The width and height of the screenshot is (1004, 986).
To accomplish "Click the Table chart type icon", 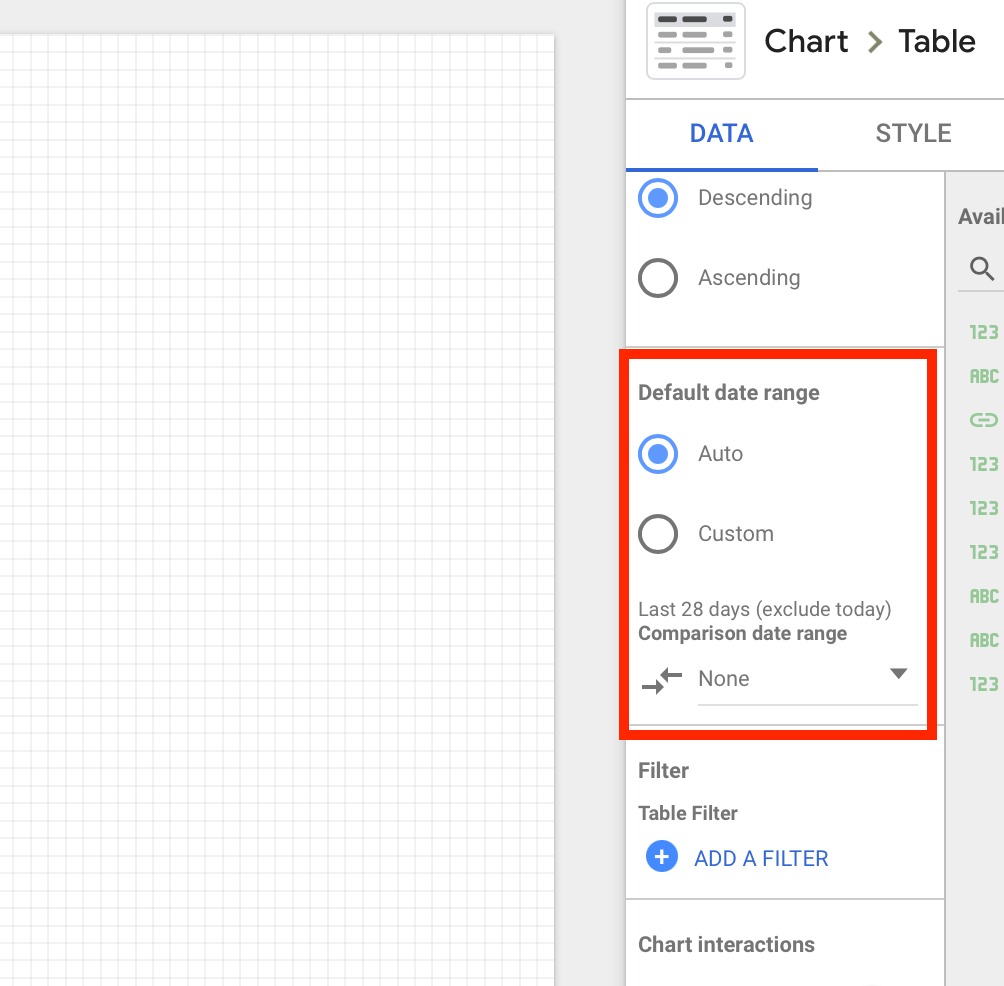I will click(696, 42).
